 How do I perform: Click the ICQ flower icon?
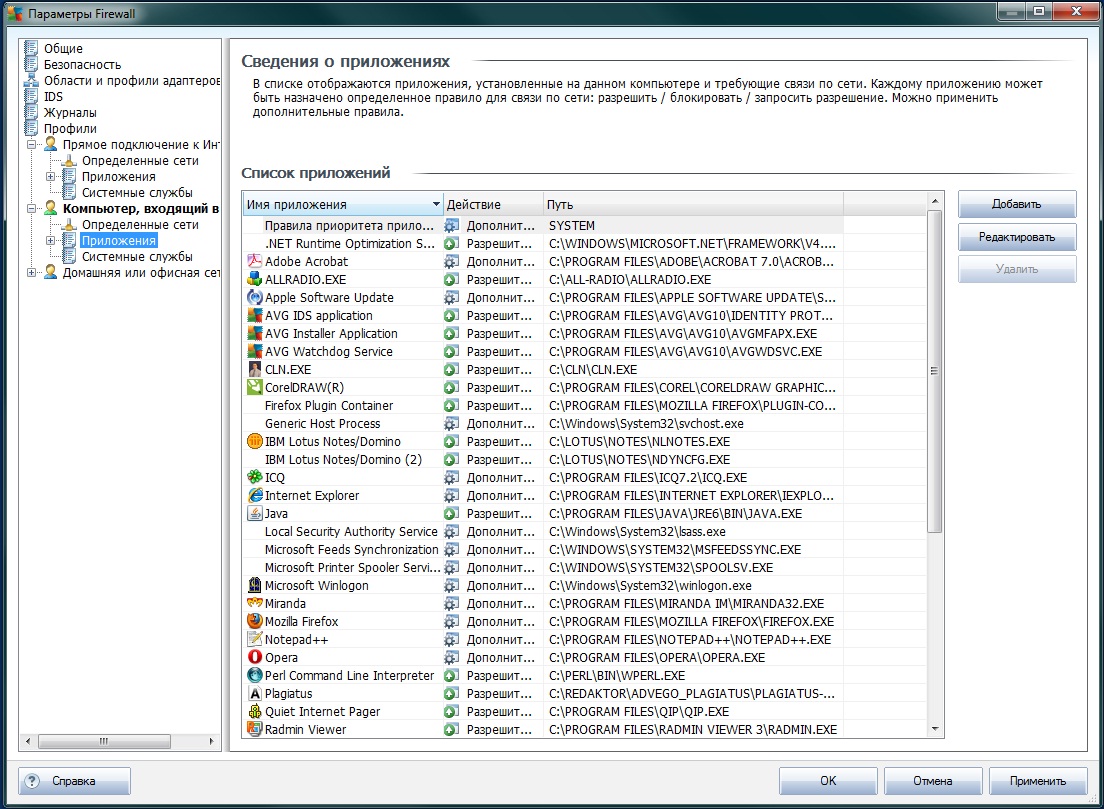pyautogui.click(x=254, y=478)
